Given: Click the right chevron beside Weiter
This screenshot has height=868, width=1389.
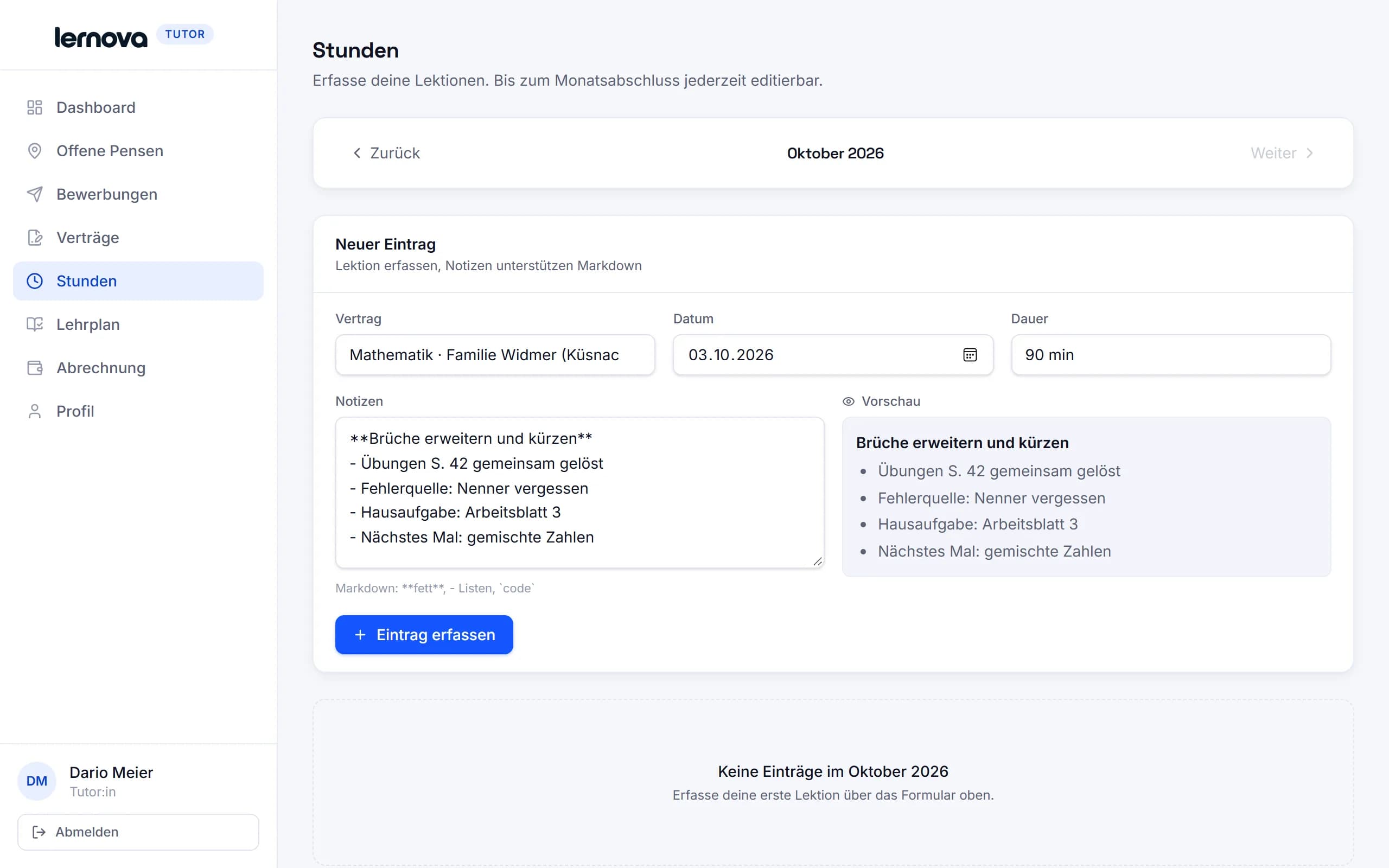Looking at the screenshot, I should point(1310,152).
